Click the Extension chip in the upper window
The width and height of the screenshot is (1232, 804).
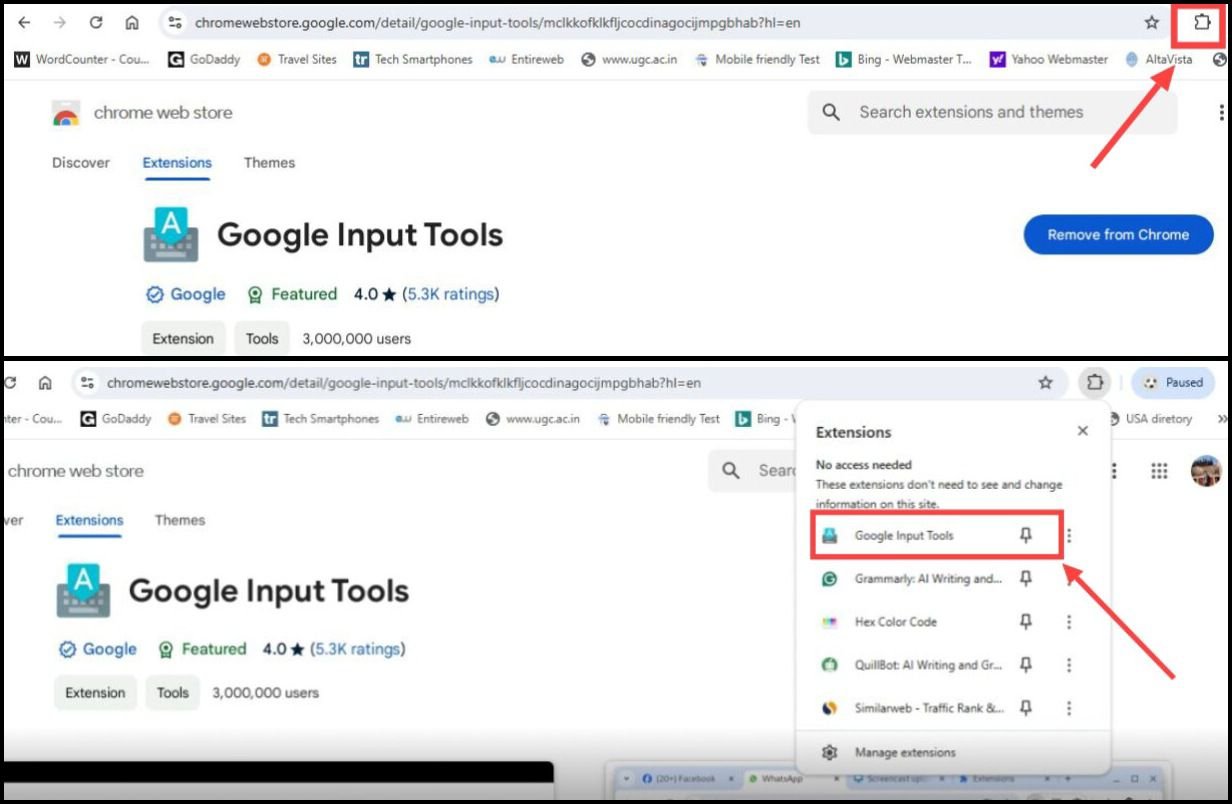point(183,339)
